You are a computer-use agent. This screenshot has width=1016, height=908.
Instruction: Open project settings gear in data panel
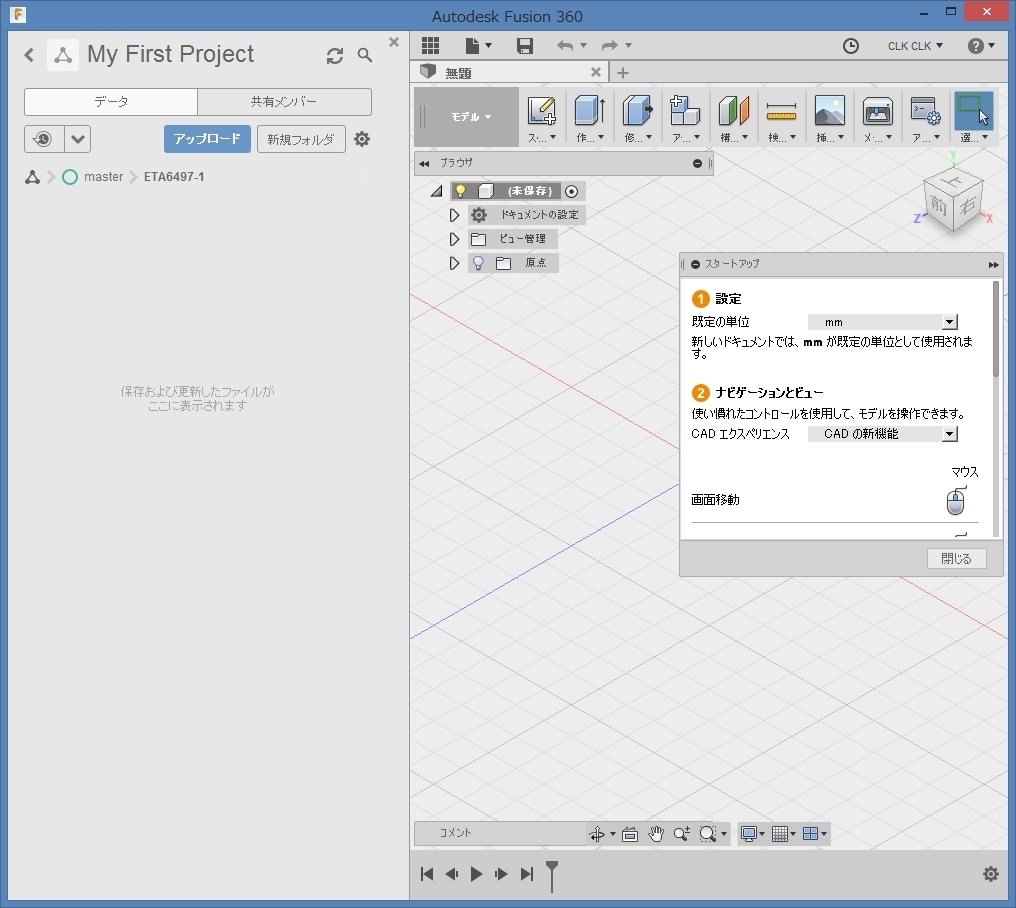click(362, 139)
